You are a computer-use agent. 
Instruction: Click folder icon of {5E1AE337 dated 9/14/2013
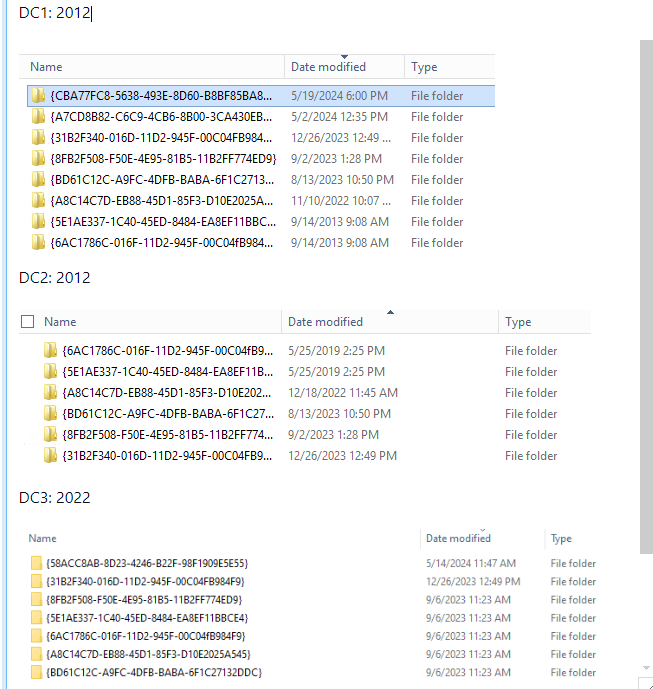click(38, 221)
